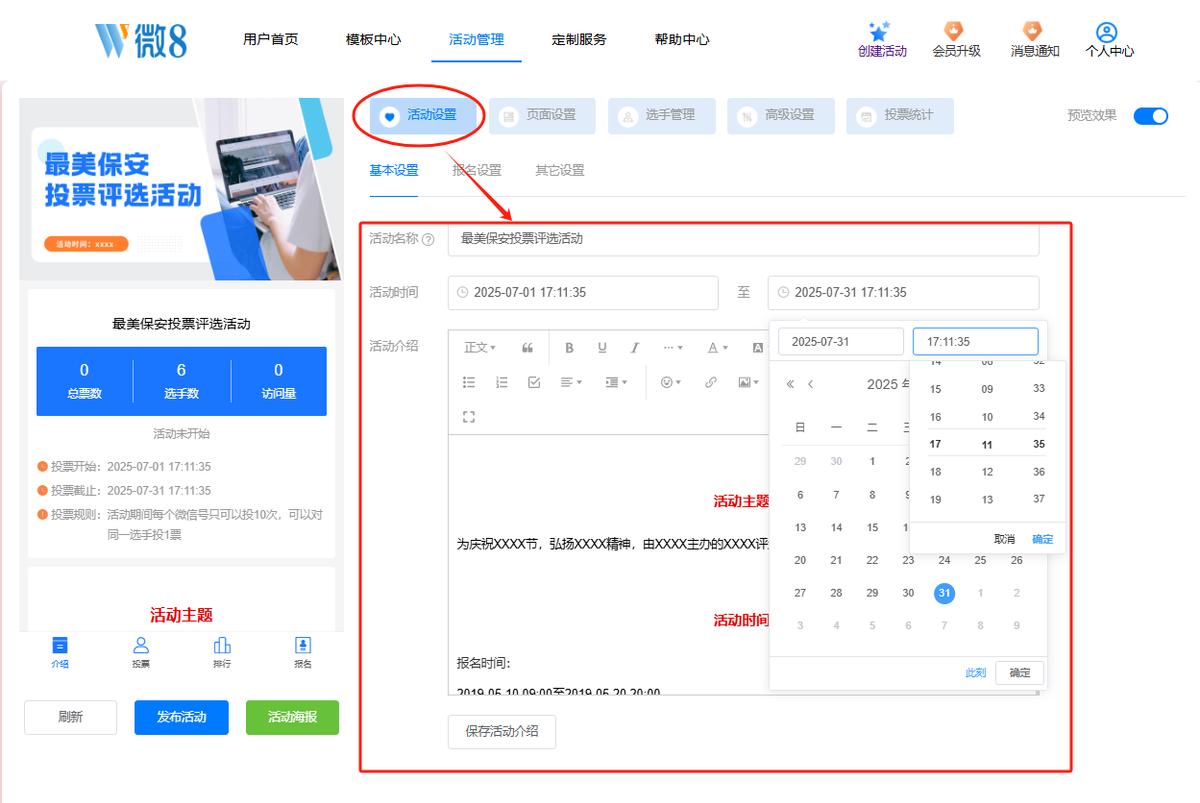Click the 活动海报 button
Image resolution: width=1200 pixels, height=803 pixels.
tap(292, 717)
